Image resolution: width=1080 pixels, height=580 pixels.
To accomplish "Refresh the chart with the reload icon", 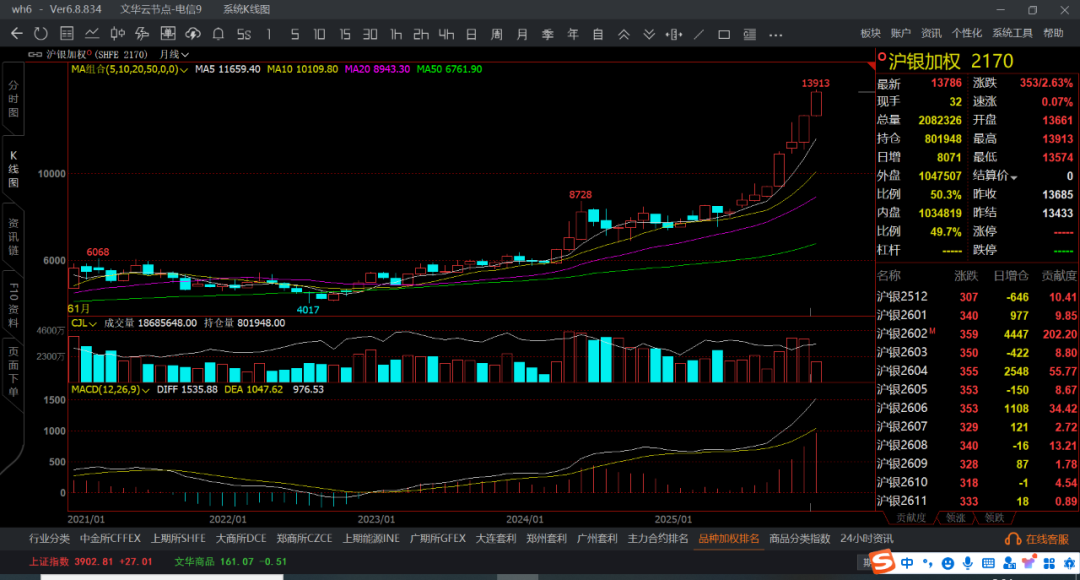I will click(41, 34).
